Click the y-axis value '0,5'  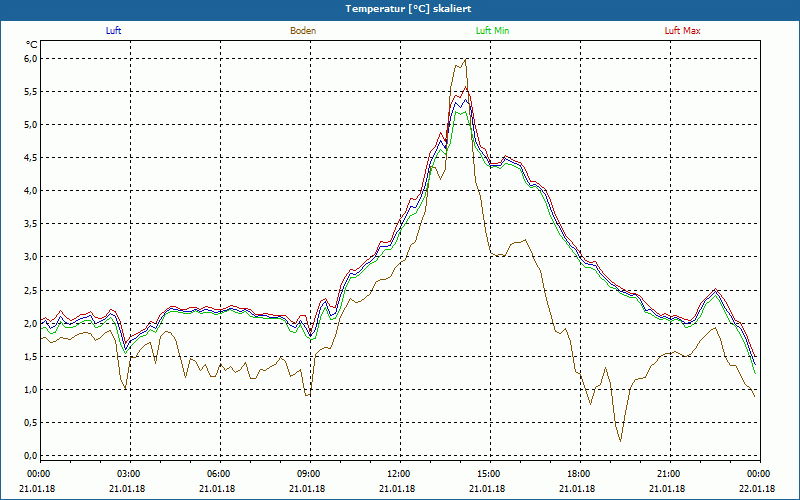(x=31, y=422)
